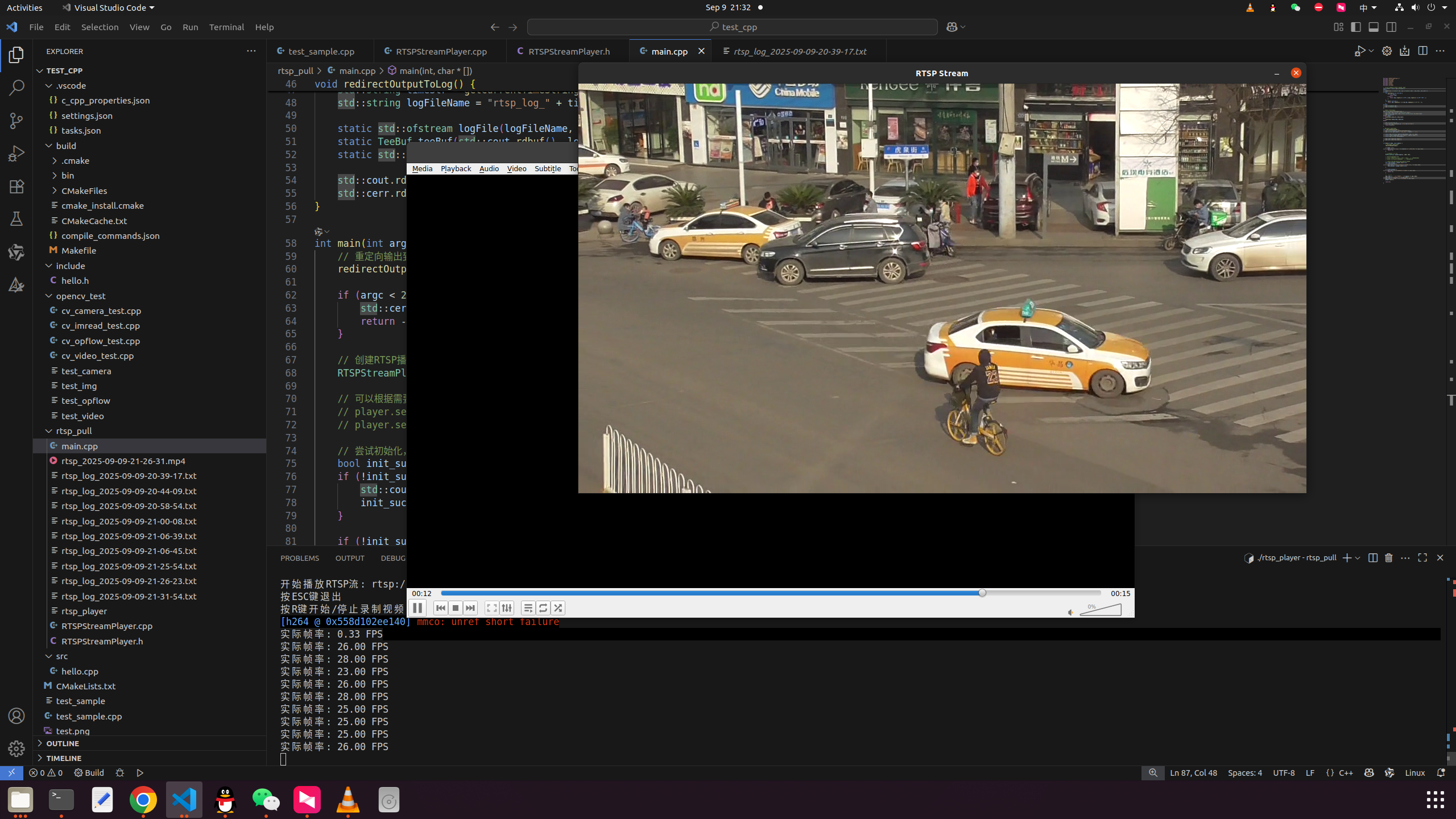The width and height of the screenshot is (1456, 819).
Task: Open the Customize Layout button
Action: tap(1338, 27)
